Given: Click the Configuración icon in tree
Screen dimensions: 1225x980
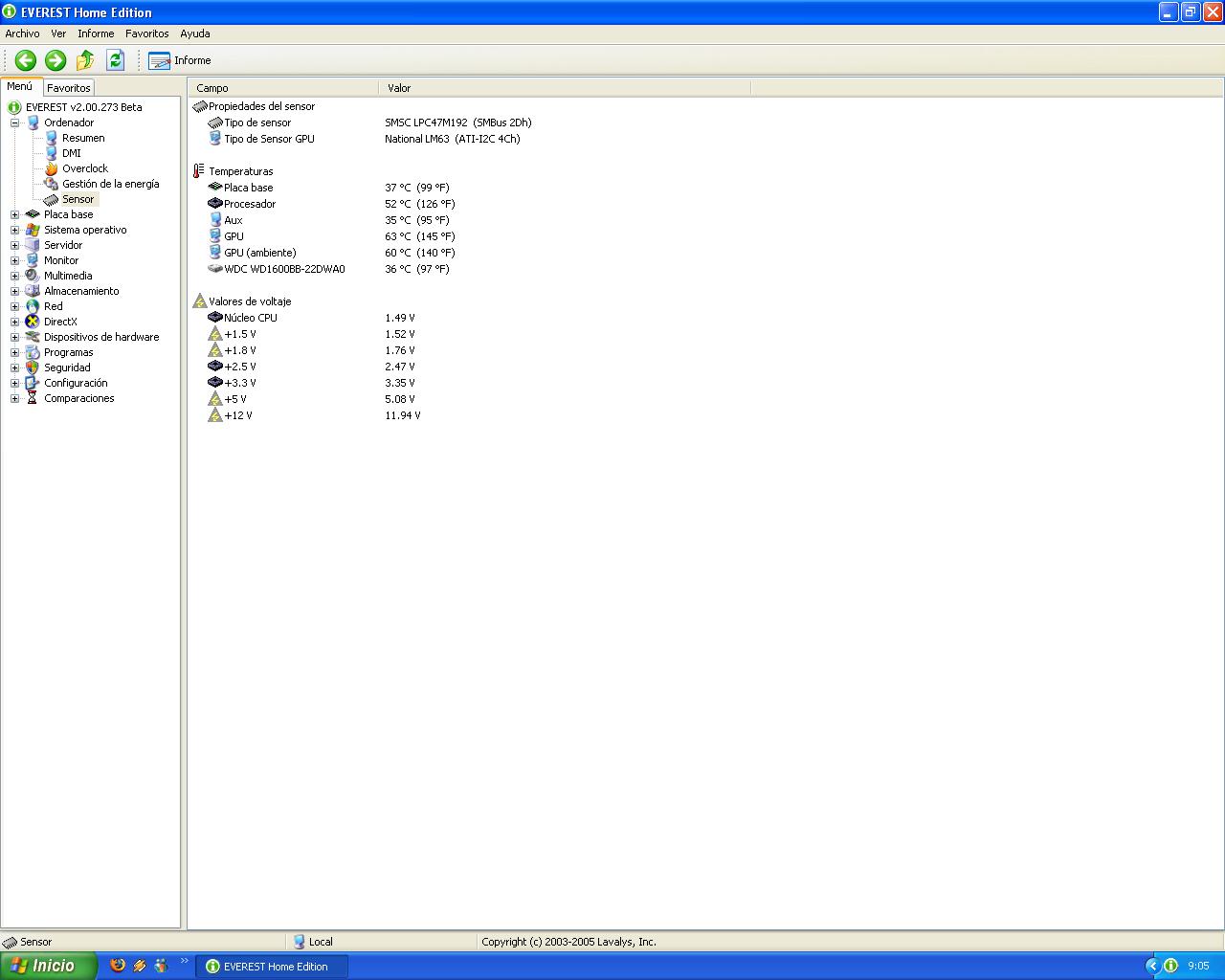Looking at the screenshot, I should [33, 383].
